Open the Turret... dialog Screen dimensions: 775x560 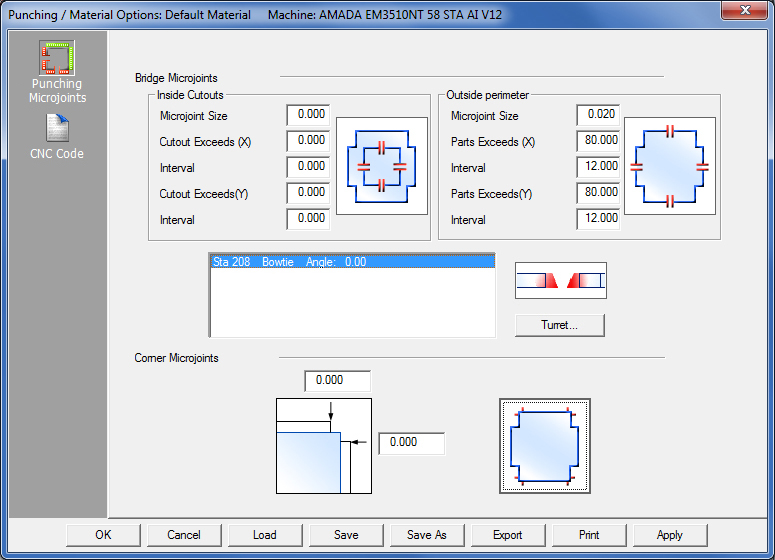click(x=560, y=325)
